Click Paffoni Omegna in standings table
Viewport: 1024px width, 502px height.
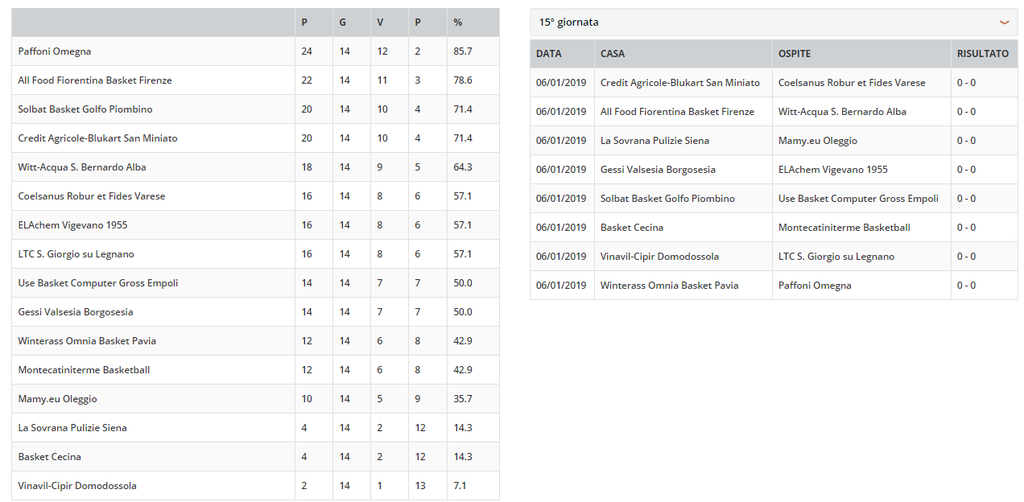coord(55,51)
